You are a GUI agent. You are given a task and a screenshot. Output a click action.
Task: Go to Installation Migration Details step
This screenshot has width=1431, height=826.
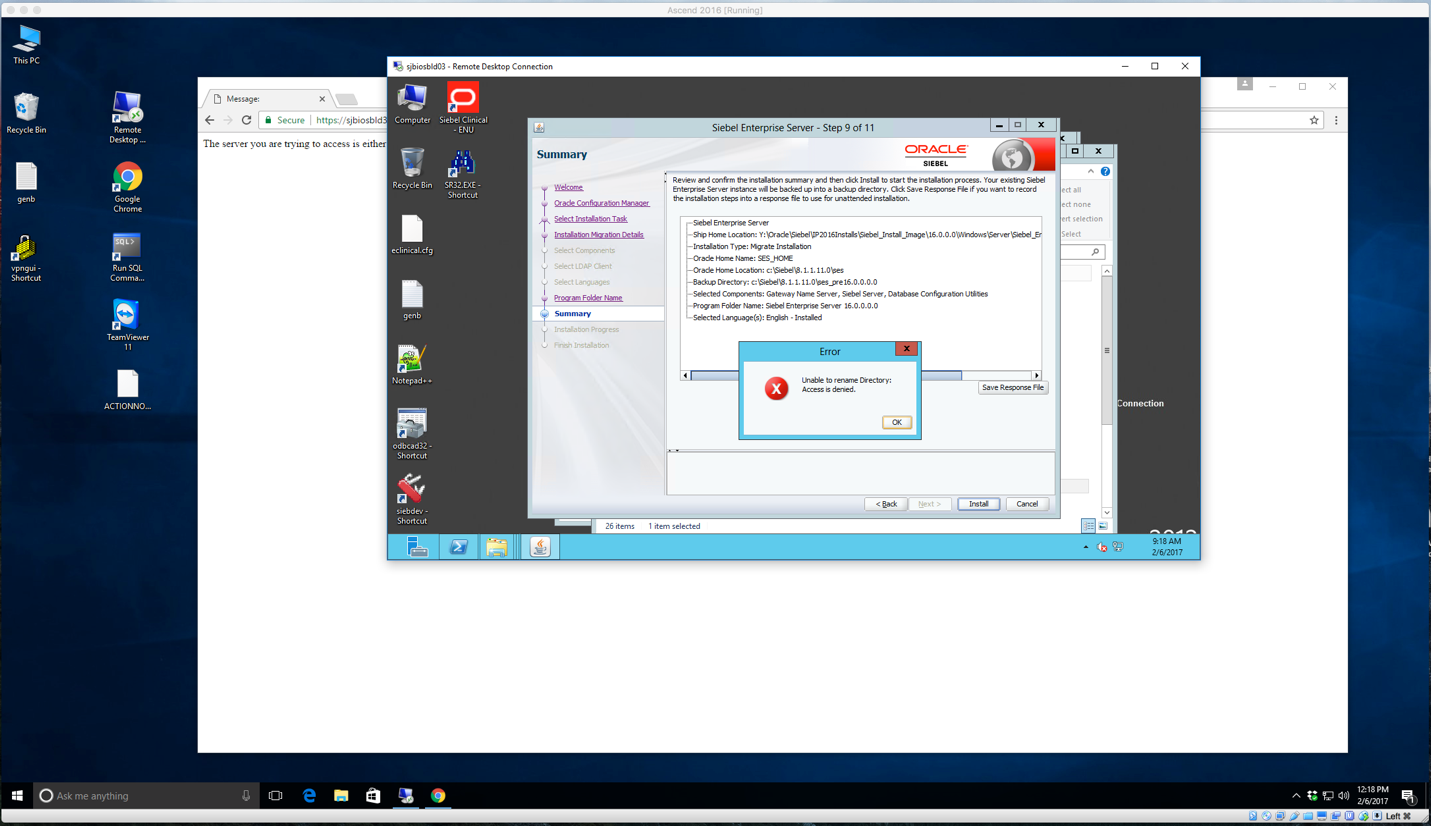[x=599, y=235]
